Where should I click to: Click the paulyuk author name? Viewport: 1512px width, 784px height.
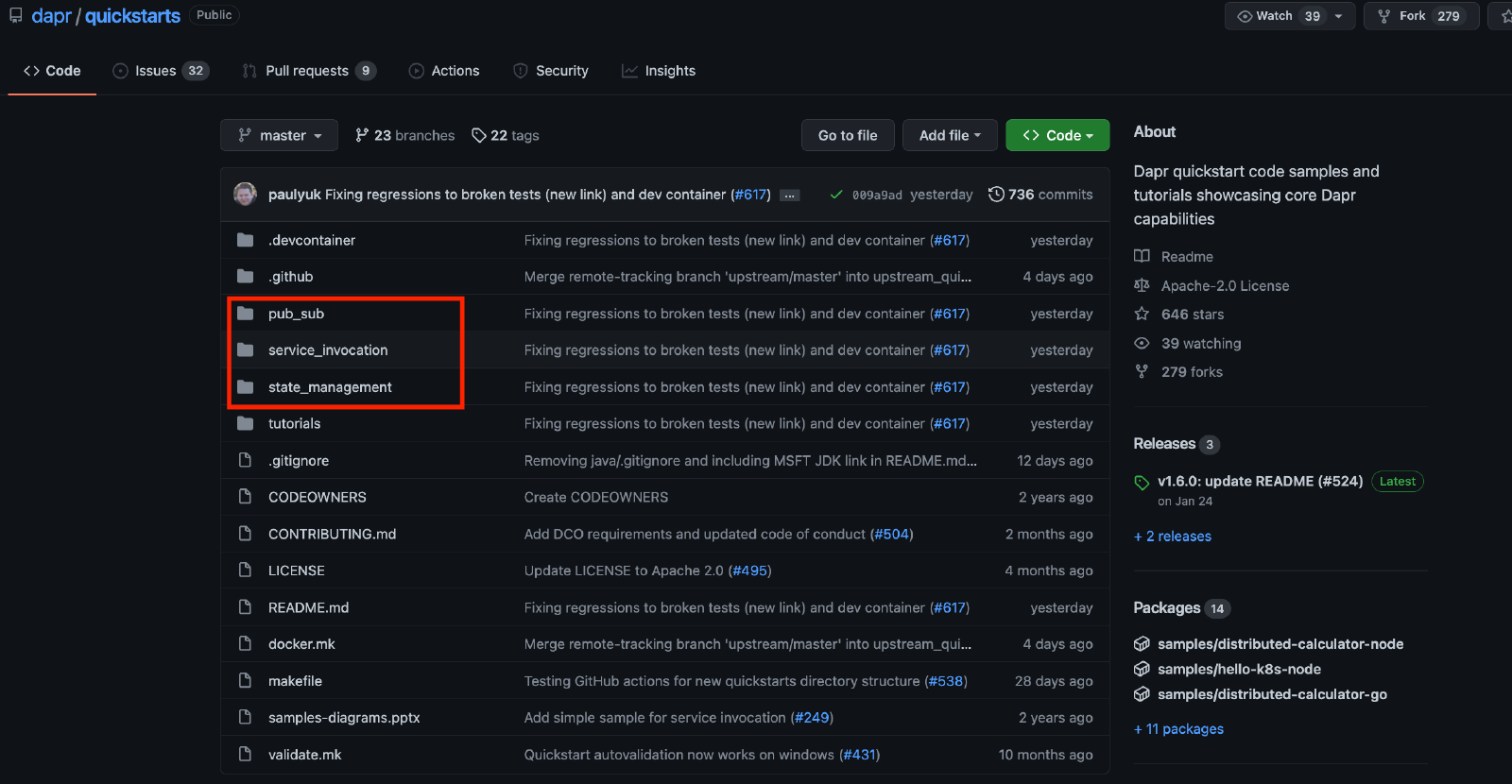click(295, 195)
